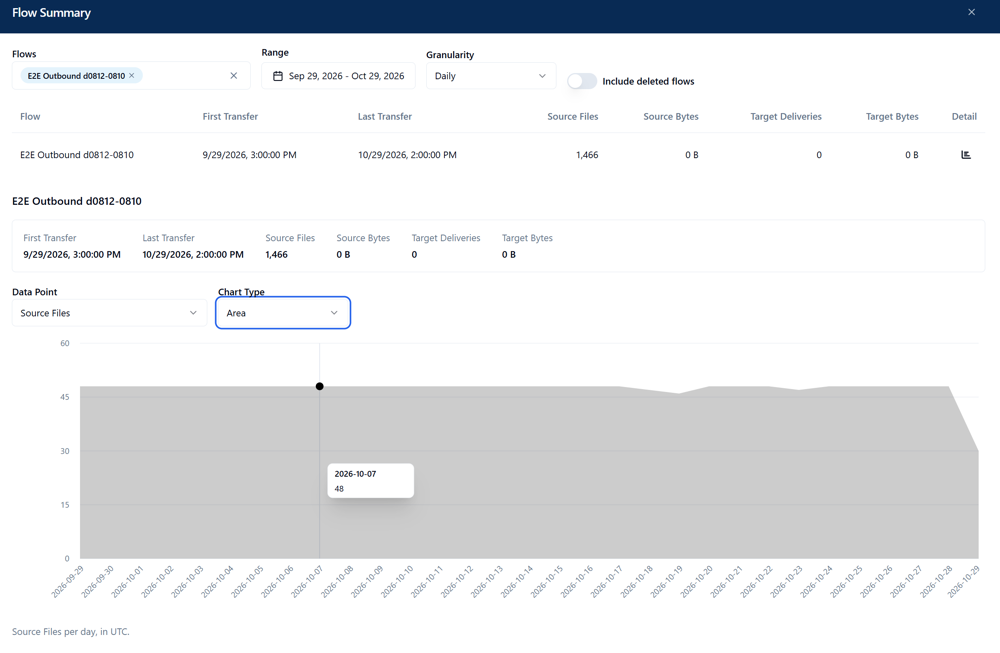Open the calendar icon in Range field
The width and height of the screenshot is (1000, 653).
click(x=278, y=76)
